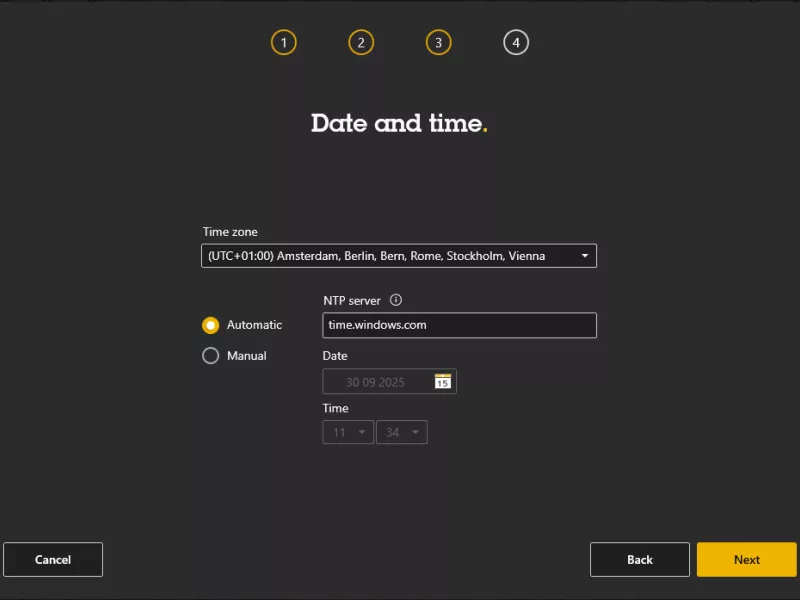Click the NTP server info icon
800x600 pixels.
[398, 300]
